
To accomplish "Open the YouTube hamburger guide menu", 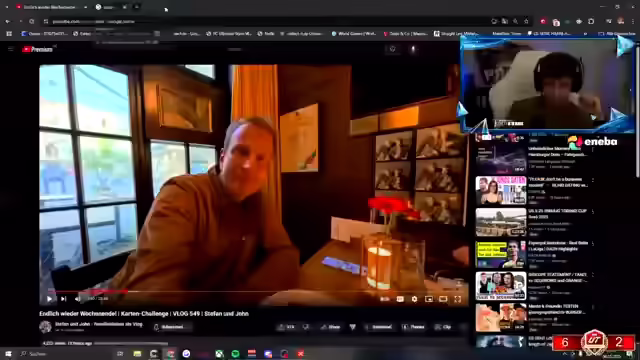I will [11, 49].
